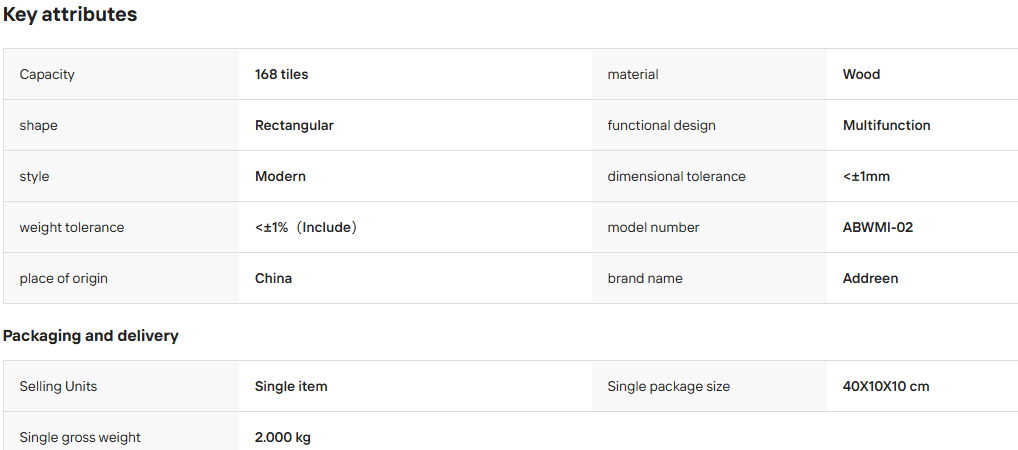Click the Packaging and delivery heading
Image resolution: width=1018 pixels, height=450 pixels.
[90, 336]
